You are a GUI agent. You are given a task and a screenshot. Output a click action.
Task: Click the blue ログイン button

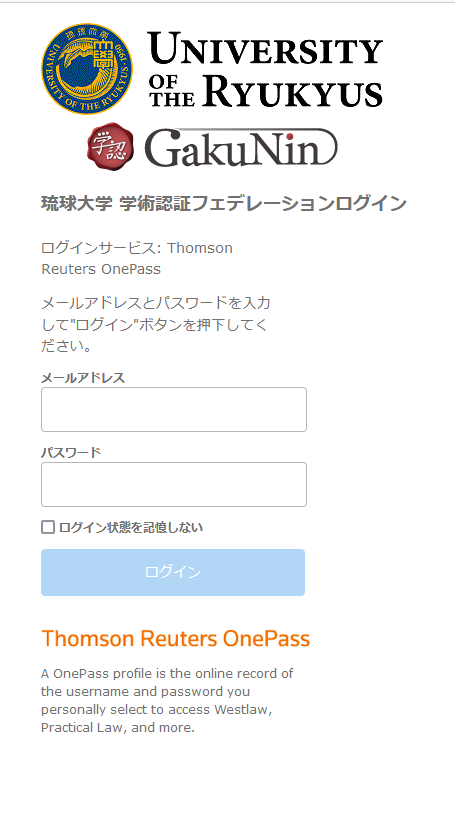click(173, 572)
